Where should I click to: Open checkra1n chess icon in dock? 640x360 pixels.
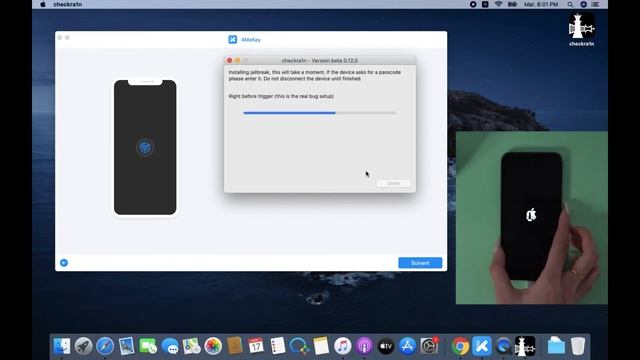[525, 346]
